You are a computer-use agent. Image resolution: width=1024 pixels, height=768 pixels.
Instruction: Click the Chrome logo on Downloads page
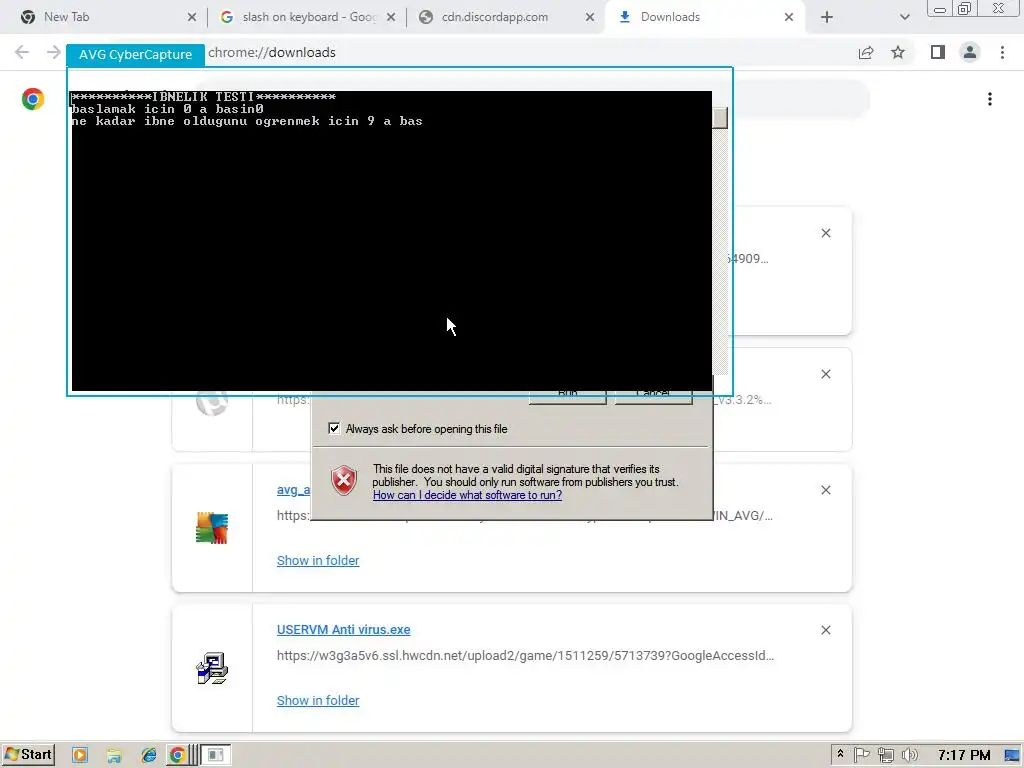[33, 99]
